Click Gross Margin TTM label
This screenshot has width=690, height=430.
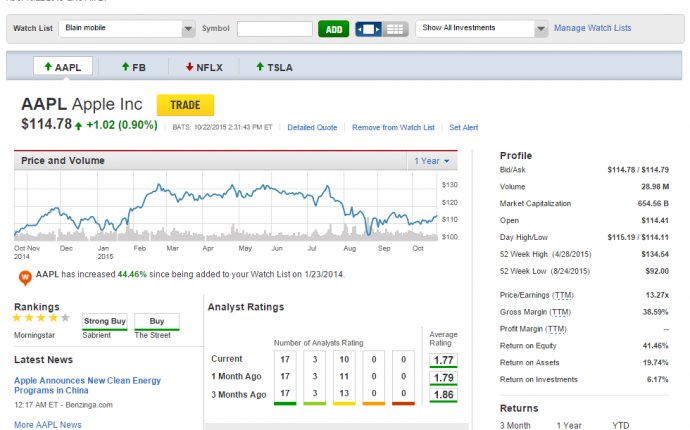pyautogui.click(x=535, y=312)
